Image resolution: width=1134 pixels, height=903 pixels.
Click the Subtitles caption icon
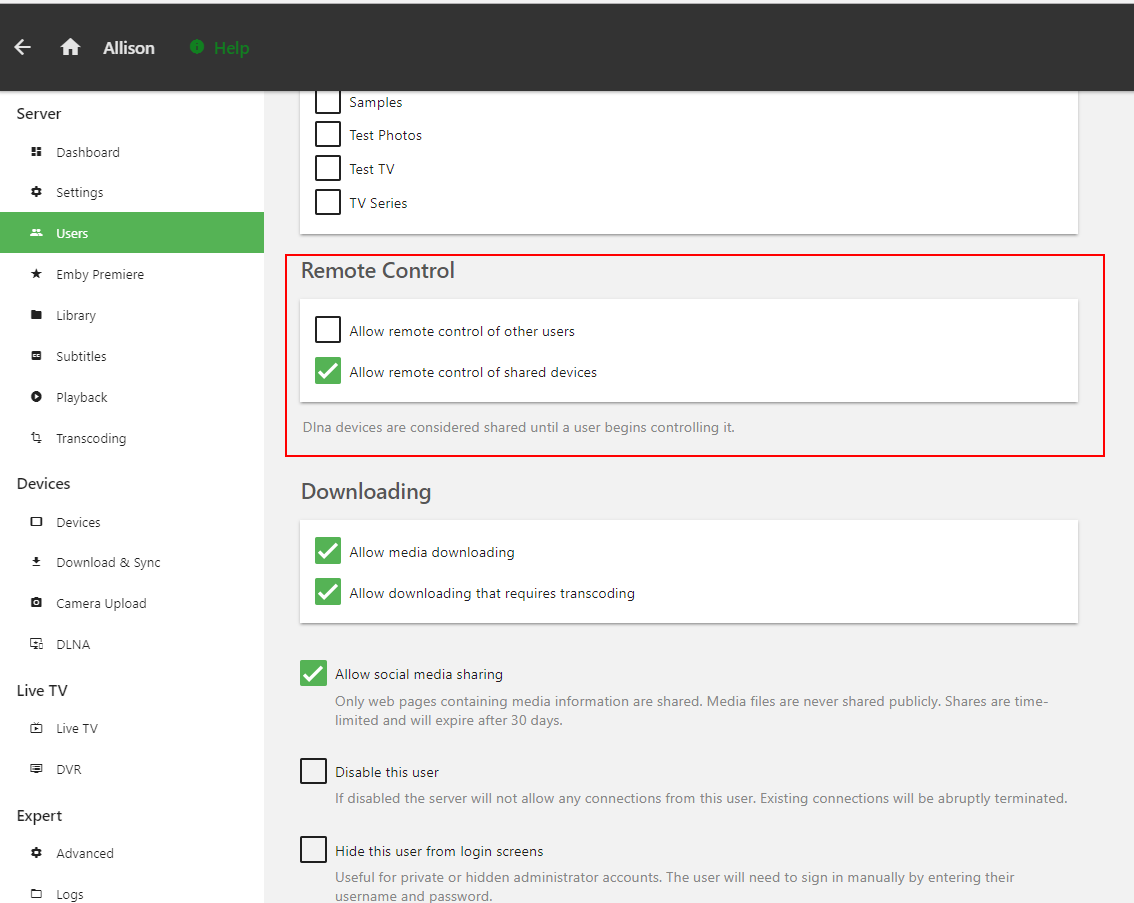tap(36, 356)
